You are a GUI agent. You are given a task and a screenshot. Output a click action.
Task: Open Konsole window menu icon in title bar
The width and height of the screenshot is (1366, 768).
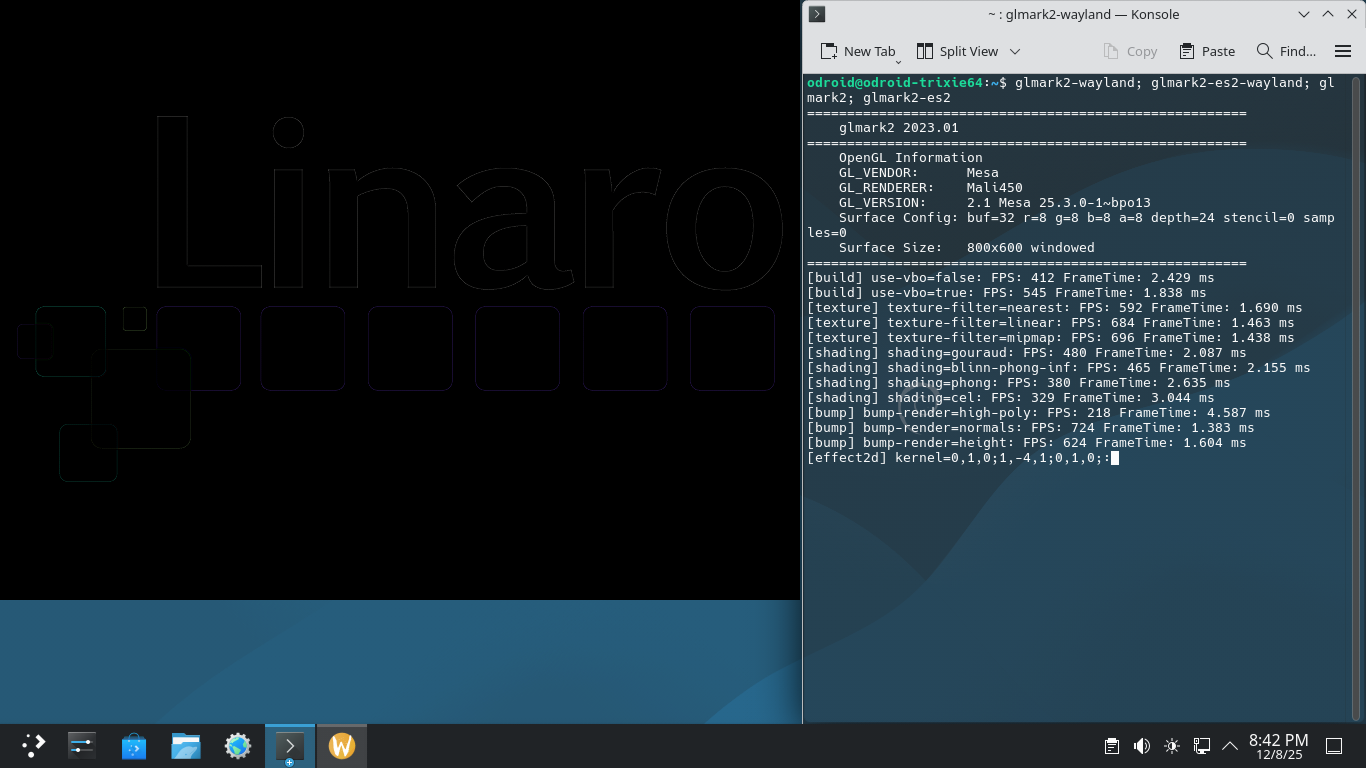(x=817, y=14)
